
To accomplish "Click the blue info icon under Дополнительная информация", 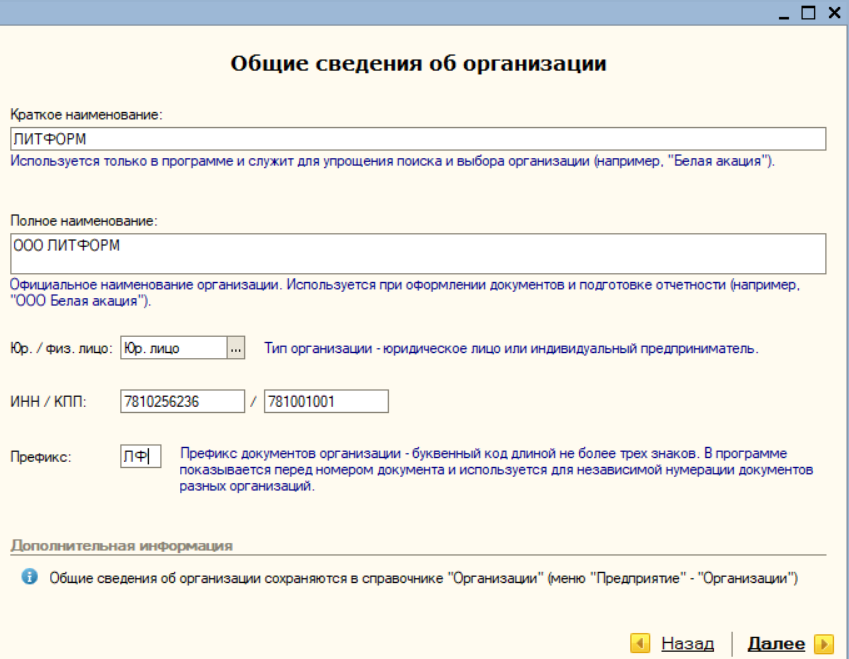I will click(29, 577).
